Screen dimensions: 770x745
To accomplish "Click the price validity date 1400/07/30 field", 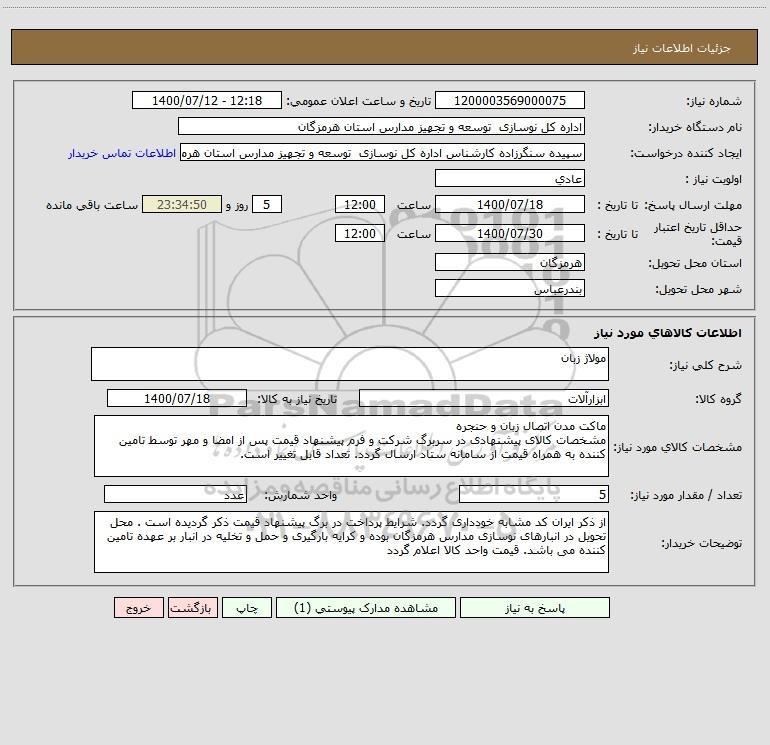I will (510, 233).
